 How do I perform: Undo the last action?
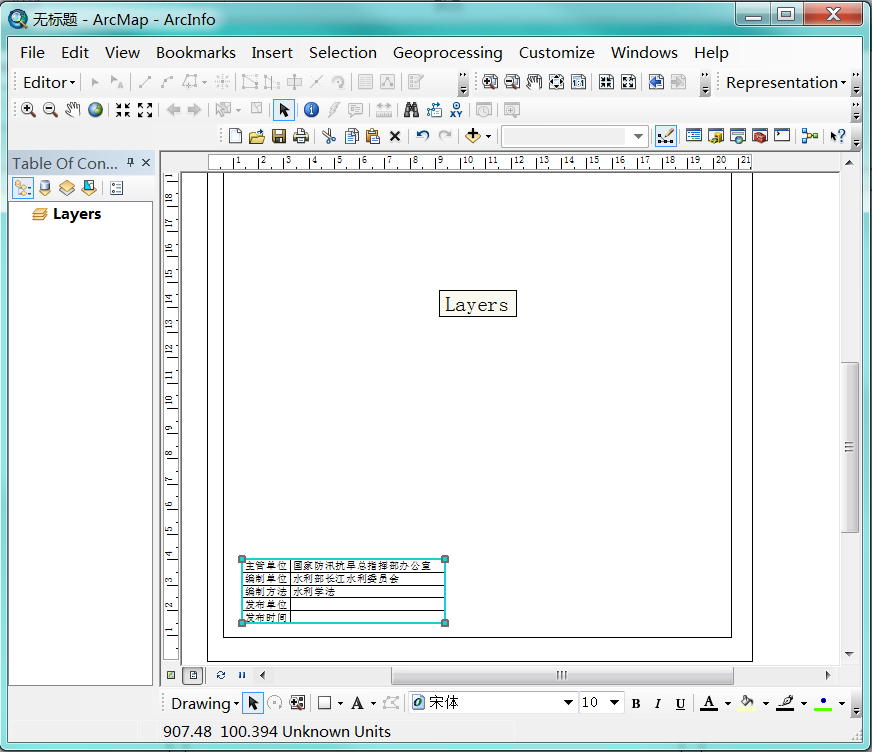click(423, 136)
